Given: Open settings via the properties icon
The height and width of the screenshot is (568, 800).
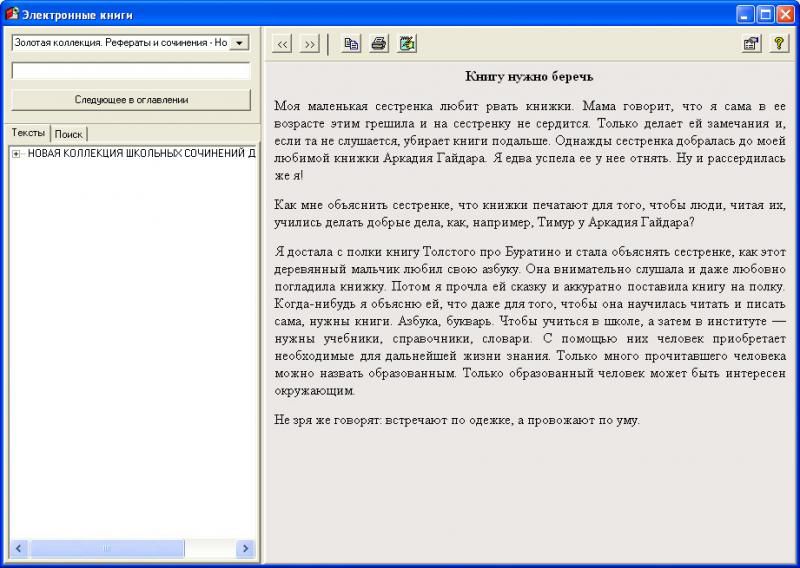Looking at the screenshot, I should (750, 44).
